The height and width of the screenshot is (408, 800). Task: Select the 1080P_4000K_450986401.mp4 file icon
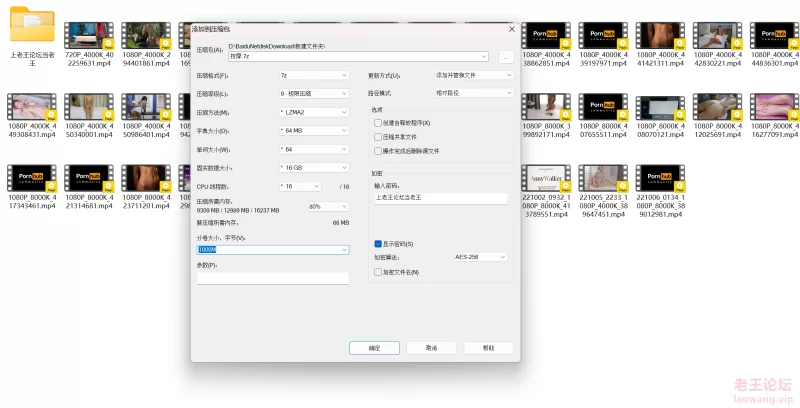[x=146, y=107]
